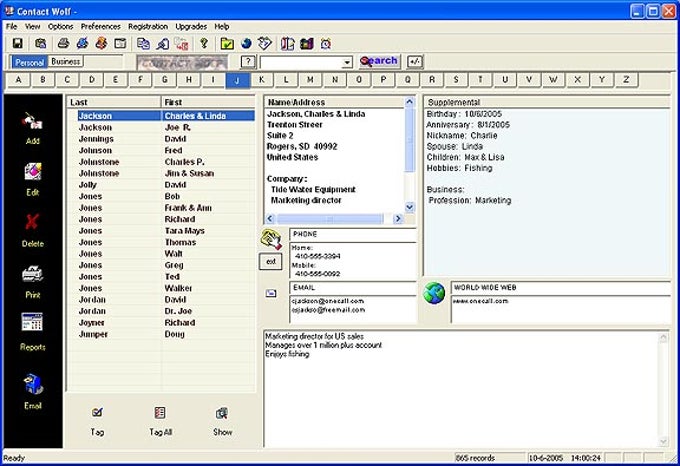The width and height of the screenshot is (680, 466).
Task: Switch to the Personal contacts toggle
Action: 29,62
